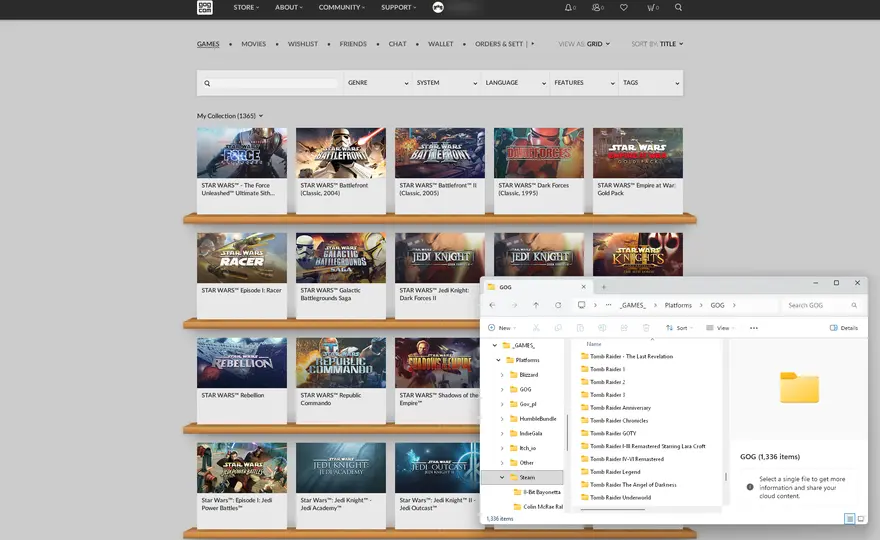
Task: Open the SORT BY: TITLE dropdown
Action: [x=657, y=44]
